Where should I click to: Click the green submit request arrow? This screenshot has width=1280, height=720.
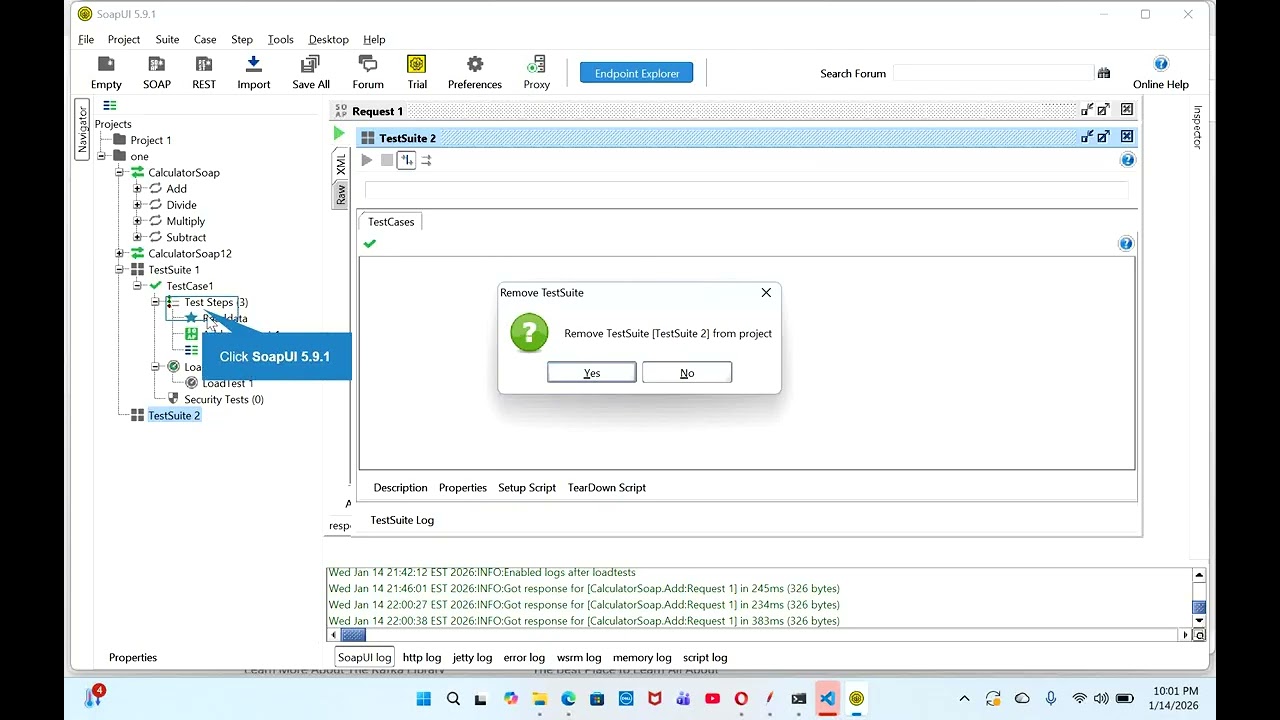click(339, 134)
